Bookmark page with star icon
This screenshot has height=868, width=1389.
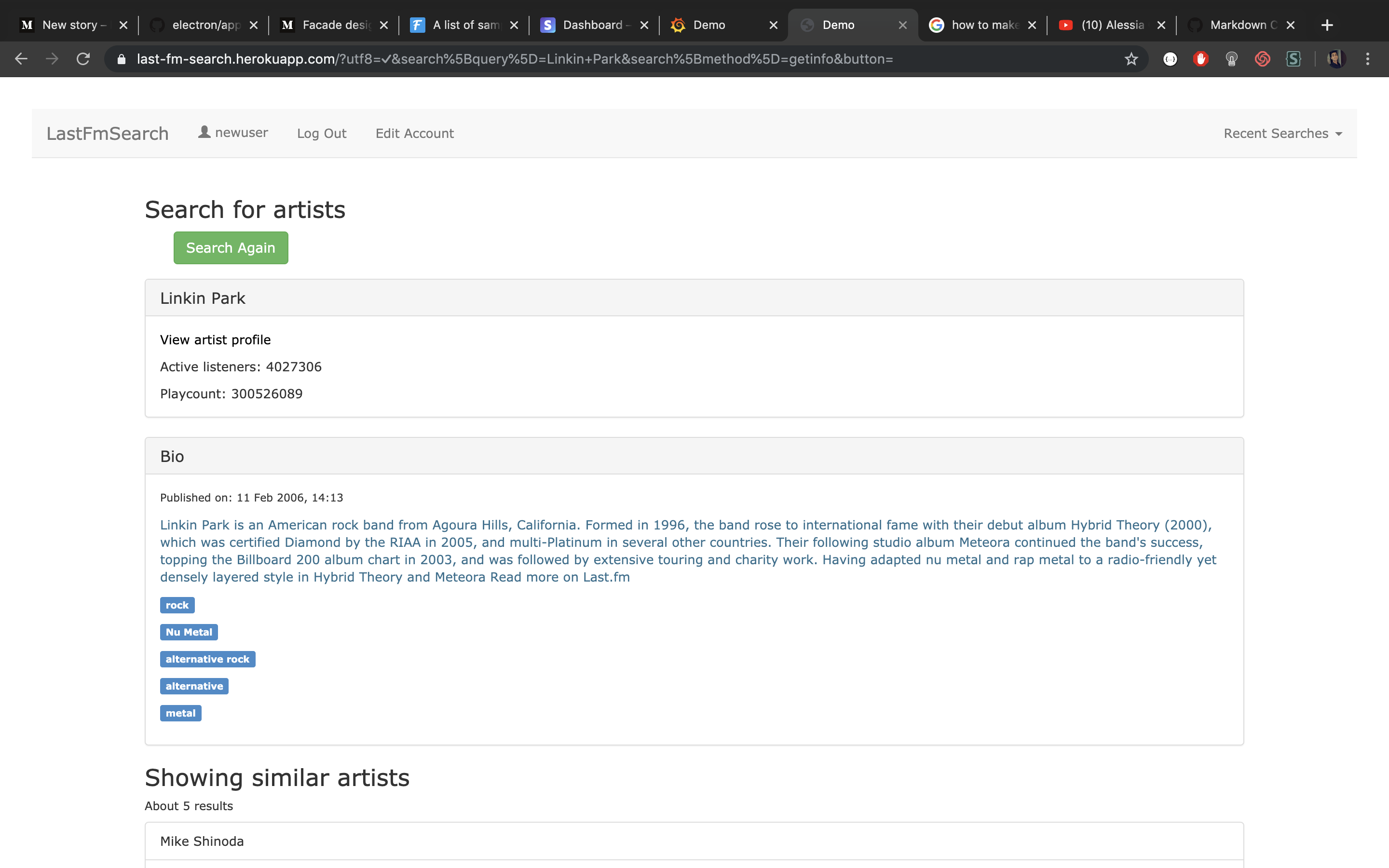coord(1130,58)
